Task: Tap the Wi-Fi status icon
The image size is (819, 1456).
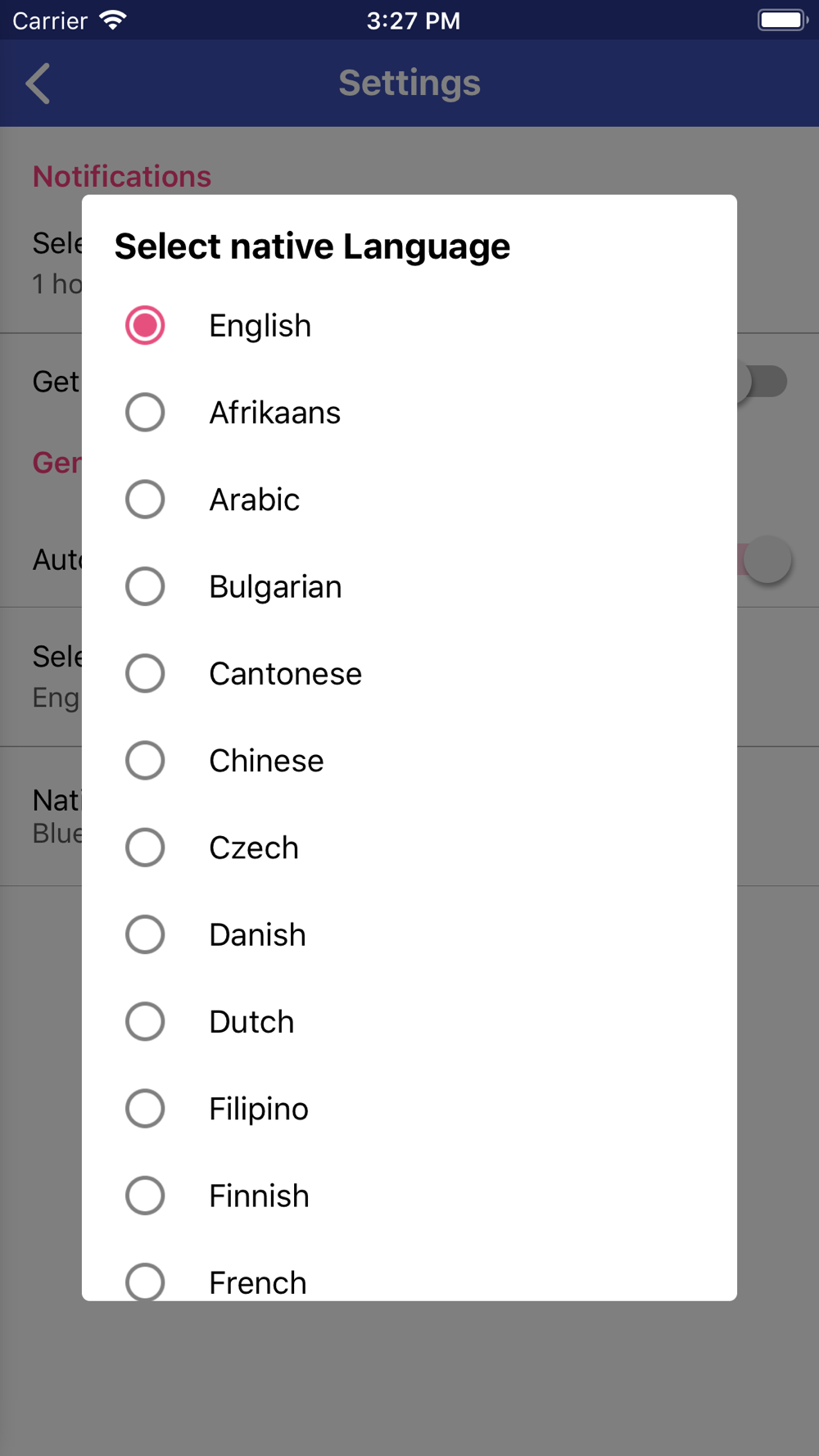Action: pyautogui.click(x=113, y=20)
